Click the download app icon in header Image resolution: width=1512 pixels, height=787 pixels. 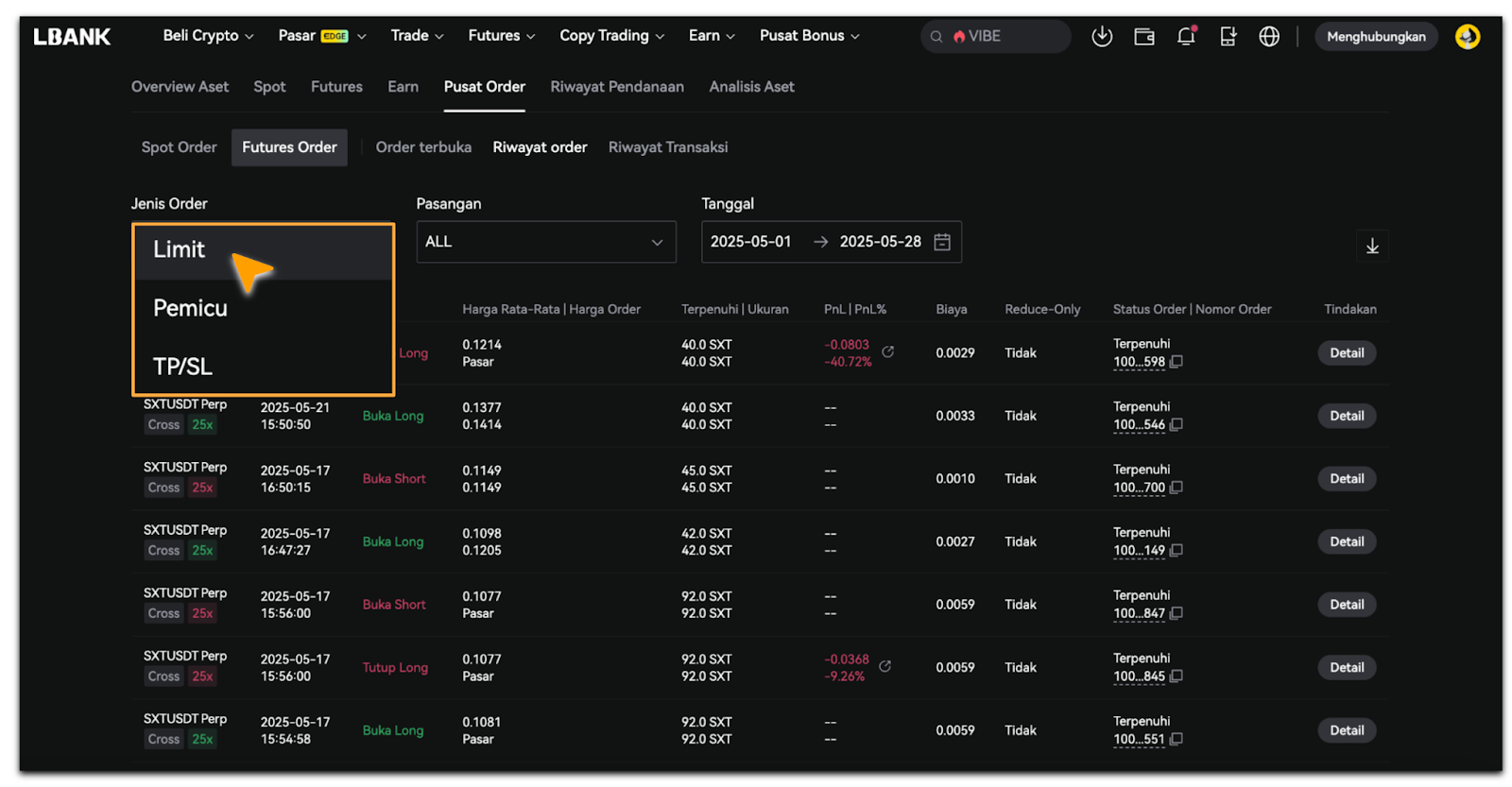(x=1101, y=37)
